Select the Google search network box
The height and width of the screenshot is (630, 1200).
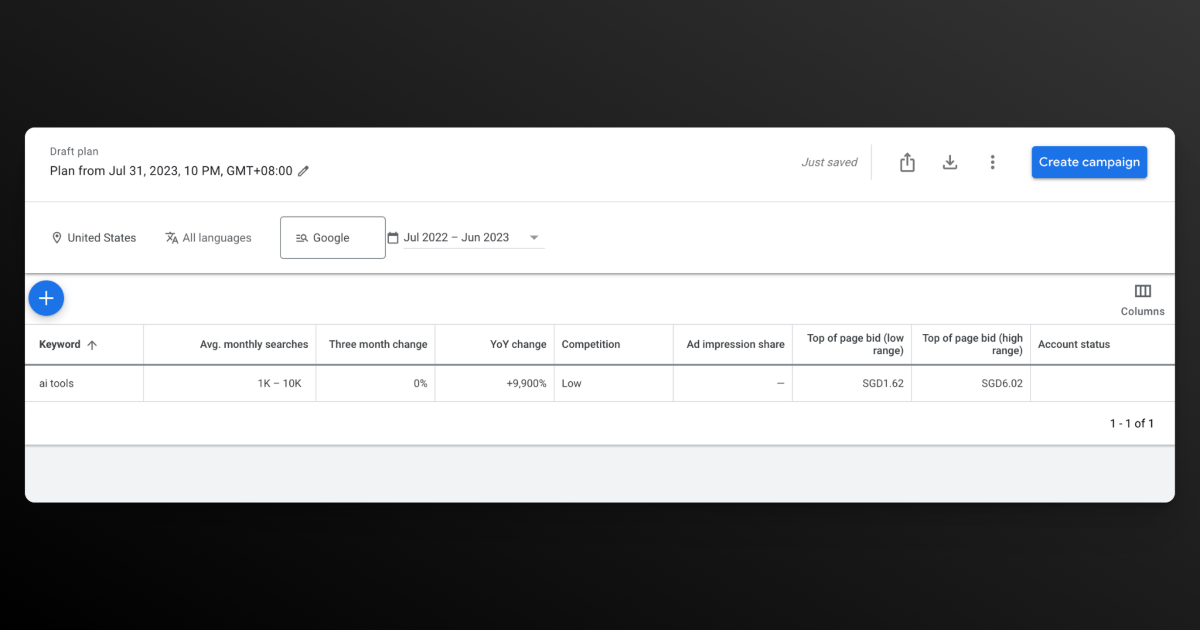coord(333,238)
